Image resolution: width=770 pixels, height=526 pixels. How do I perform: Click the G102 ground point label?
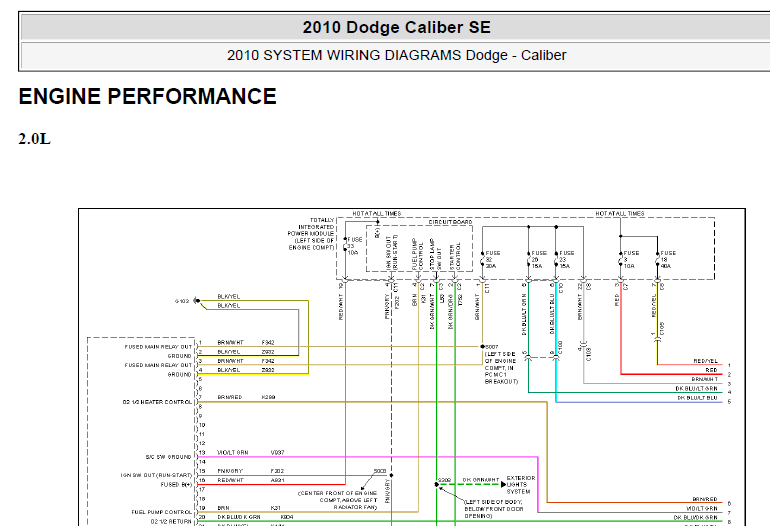182,301
